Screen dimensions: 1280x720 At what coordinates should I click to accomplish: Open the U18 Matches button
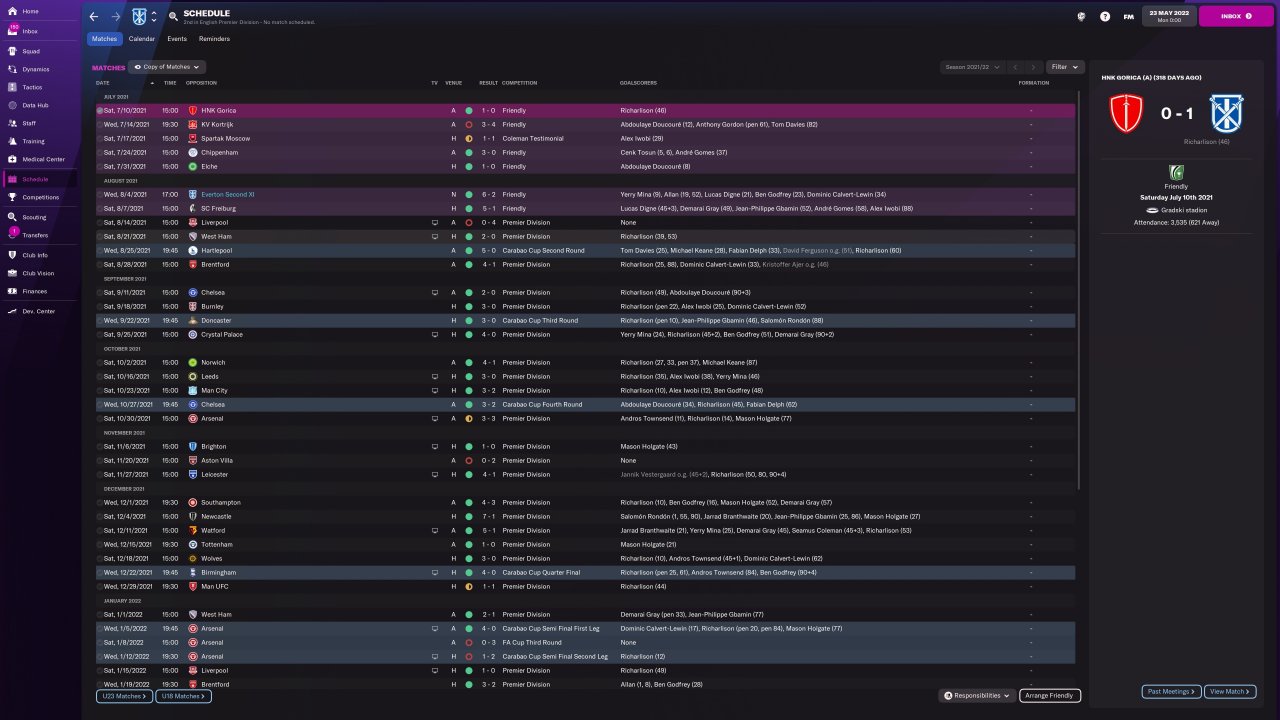point(183,696)
